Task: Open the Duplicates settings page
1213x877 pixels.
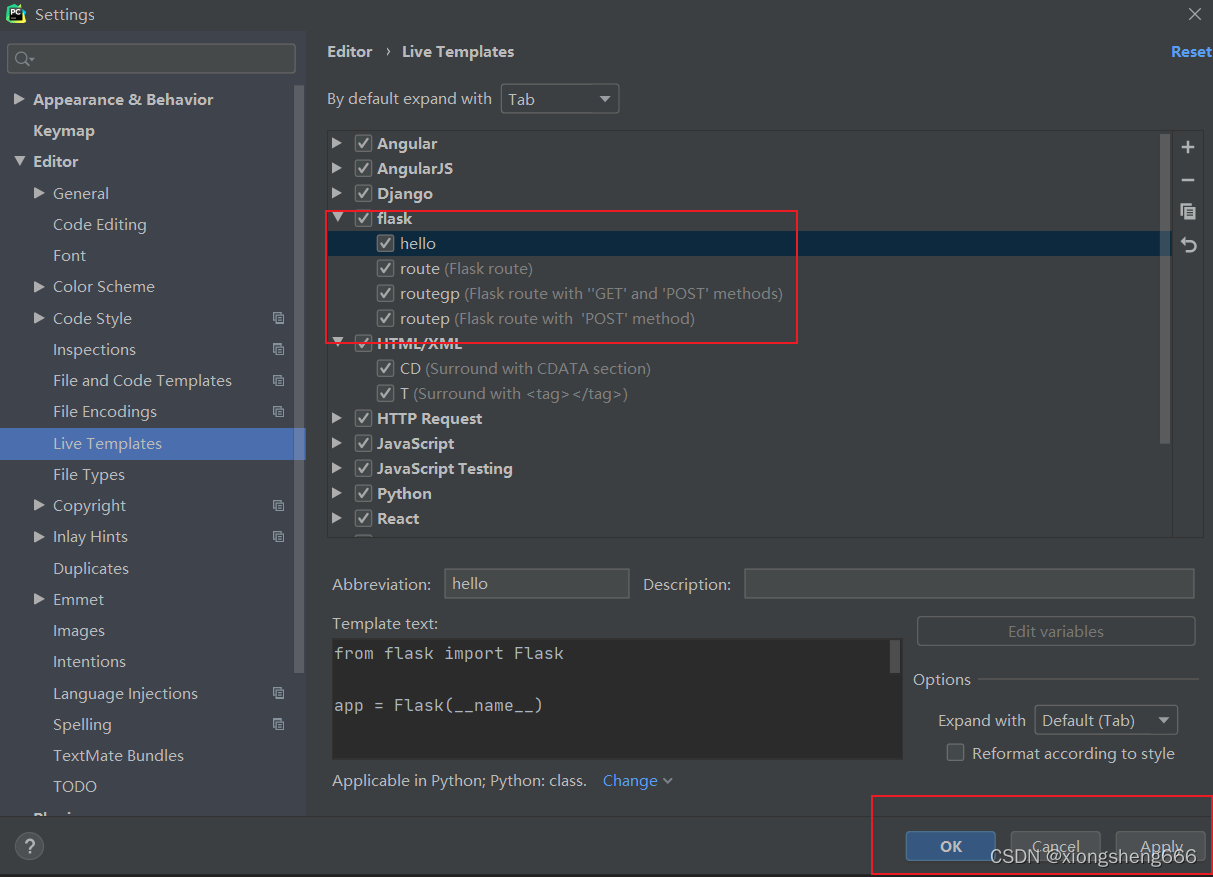Action: [91, 568]
